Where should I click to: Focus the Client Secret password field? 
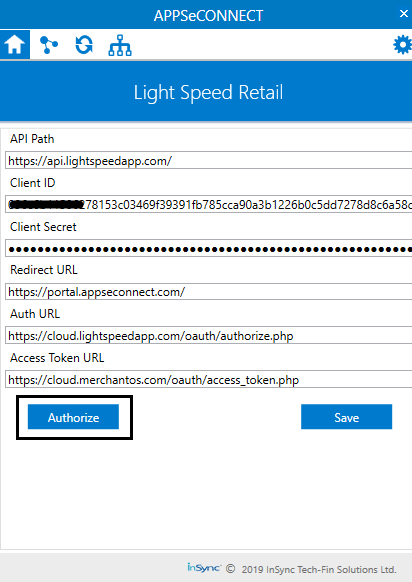tap(209, 248)
